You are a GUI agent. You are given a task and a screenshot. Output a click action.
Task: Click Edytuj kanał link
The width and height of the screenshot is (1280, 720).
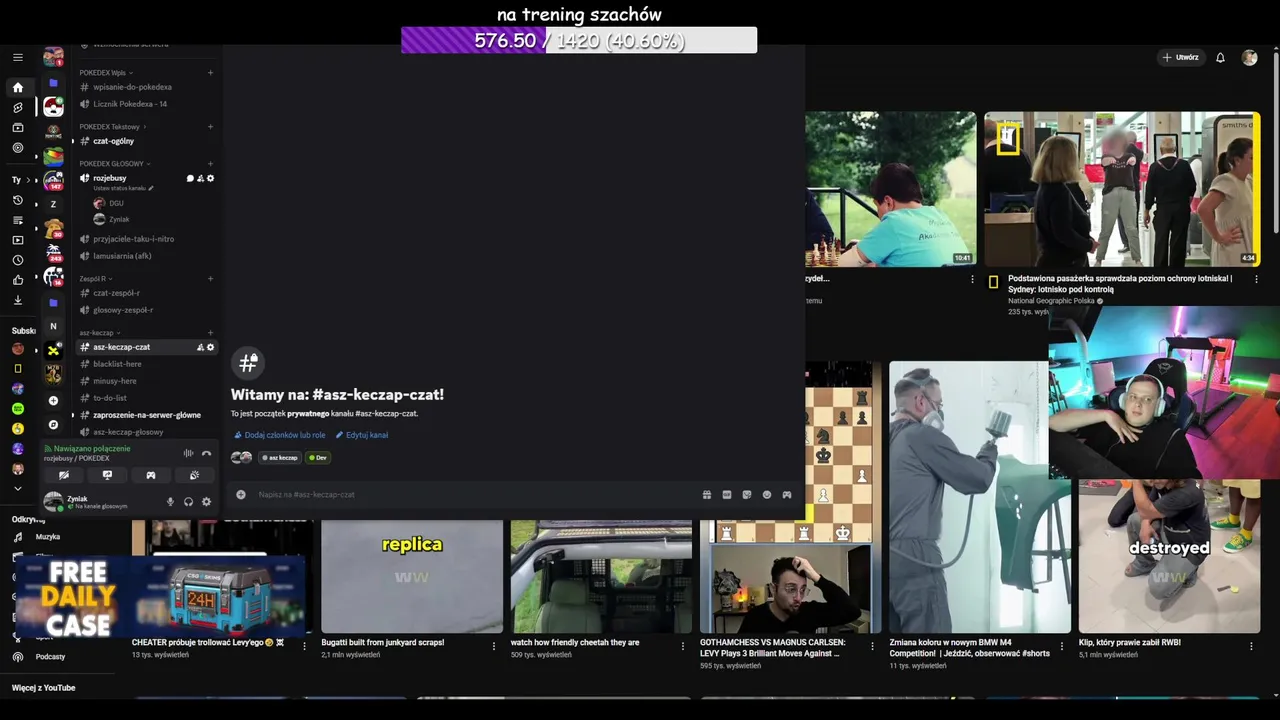click(362, 435)
